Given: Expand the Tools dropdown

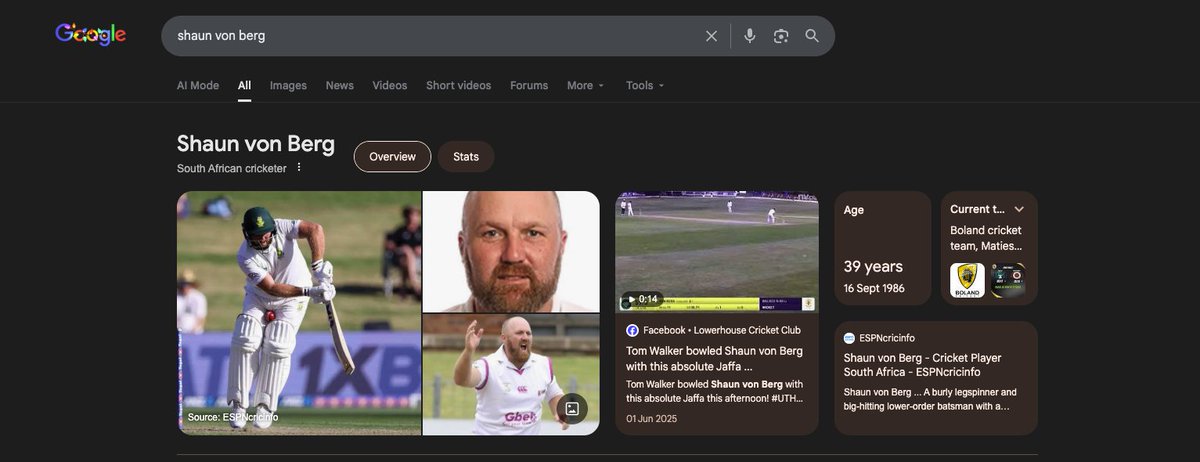Looking at the screenshot, I should point(645,85).
